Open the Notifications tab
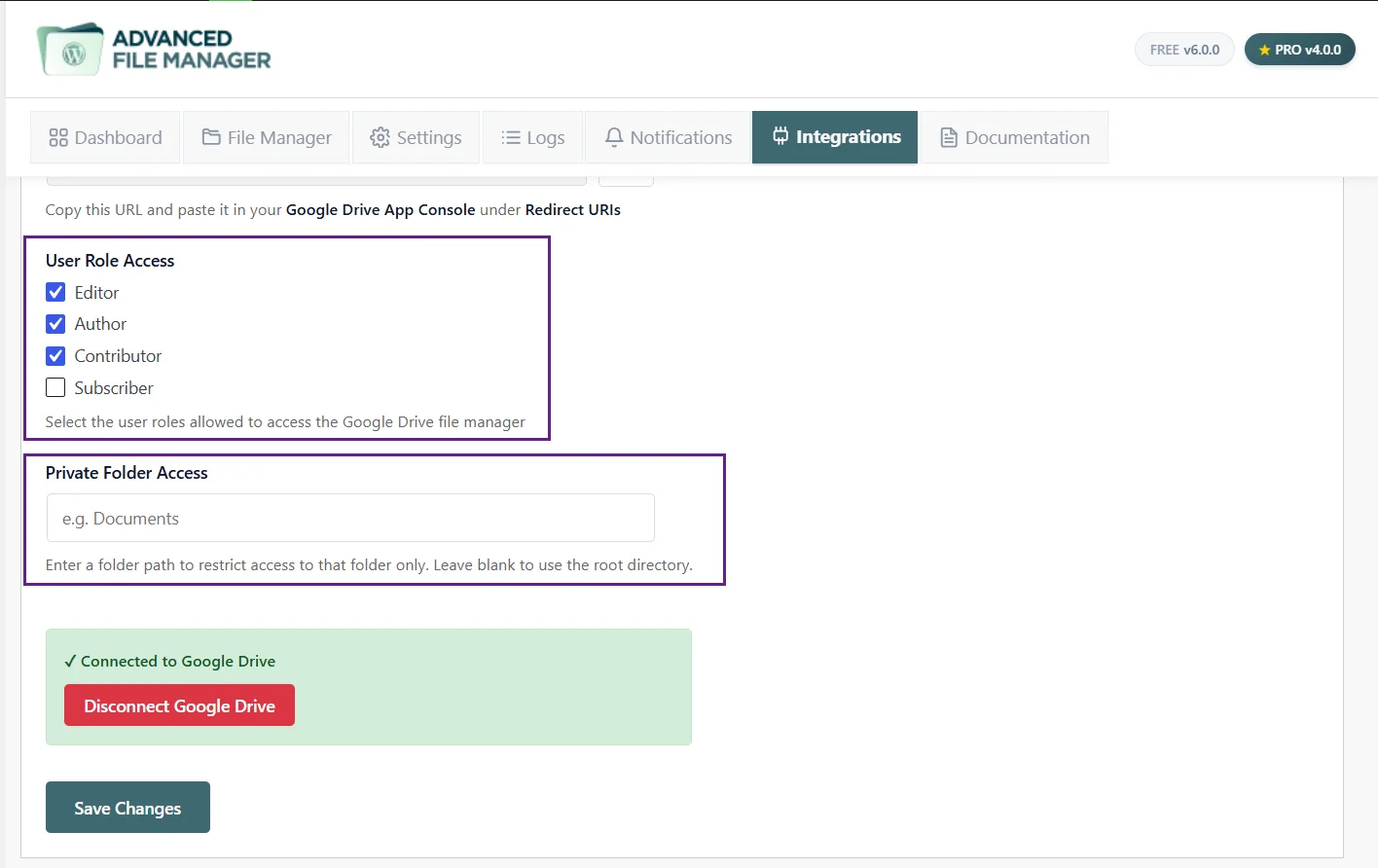The image size is (1378, 868). [x=668, y=137]
